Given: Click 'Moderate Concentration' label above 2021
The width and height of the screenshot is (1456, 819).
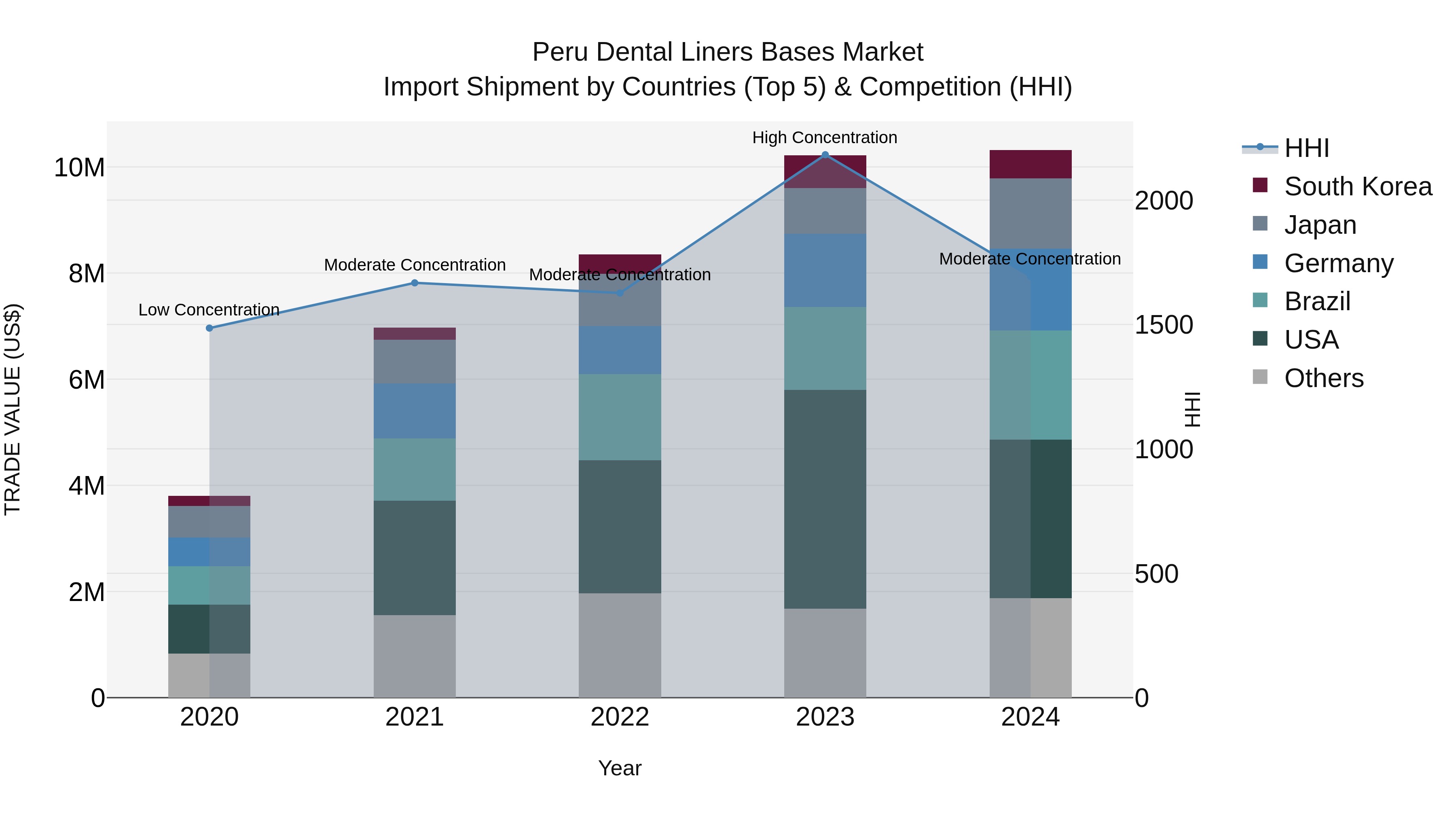Looking at the screenshot, I should (414, 265).
